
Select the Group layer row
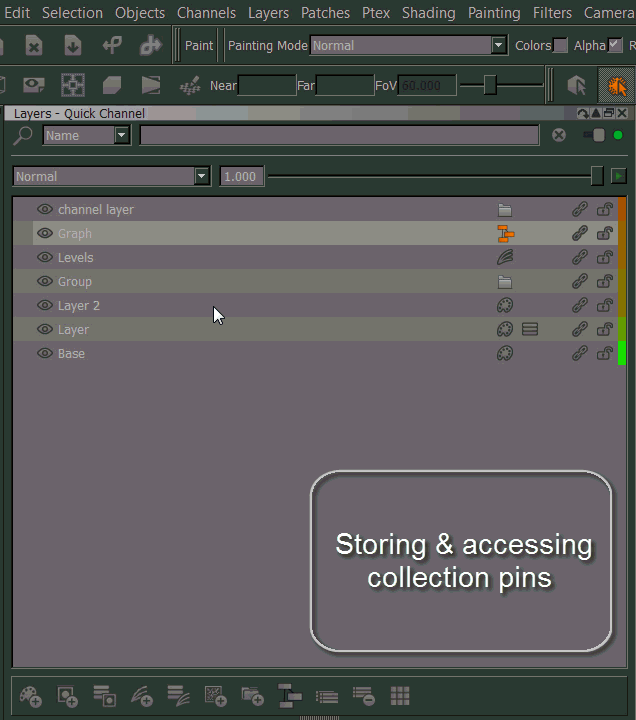click(x=250, y=282)
